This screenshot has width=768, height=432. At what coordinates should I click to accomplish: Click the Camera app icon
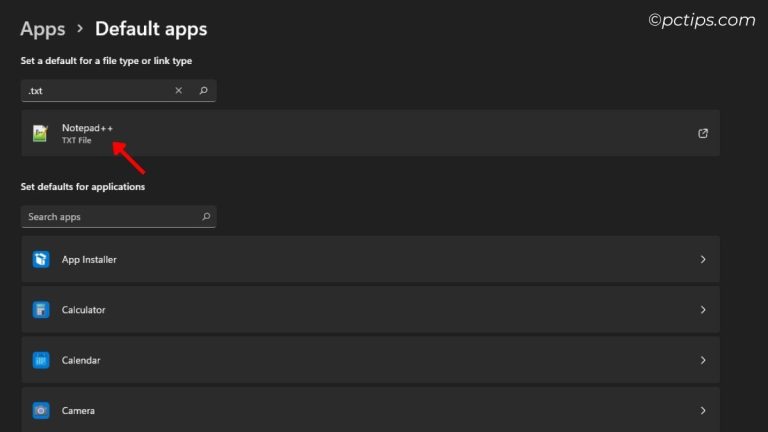pos(41,410)
